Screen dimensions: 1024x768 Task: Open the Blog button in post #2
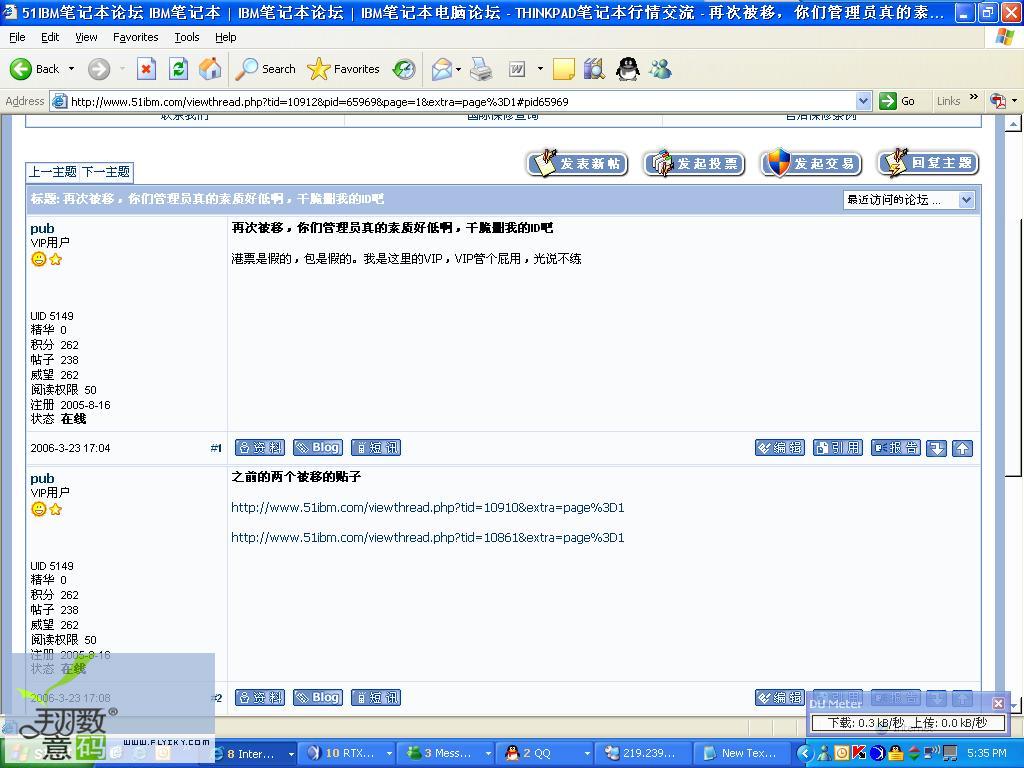pos(318,697)
